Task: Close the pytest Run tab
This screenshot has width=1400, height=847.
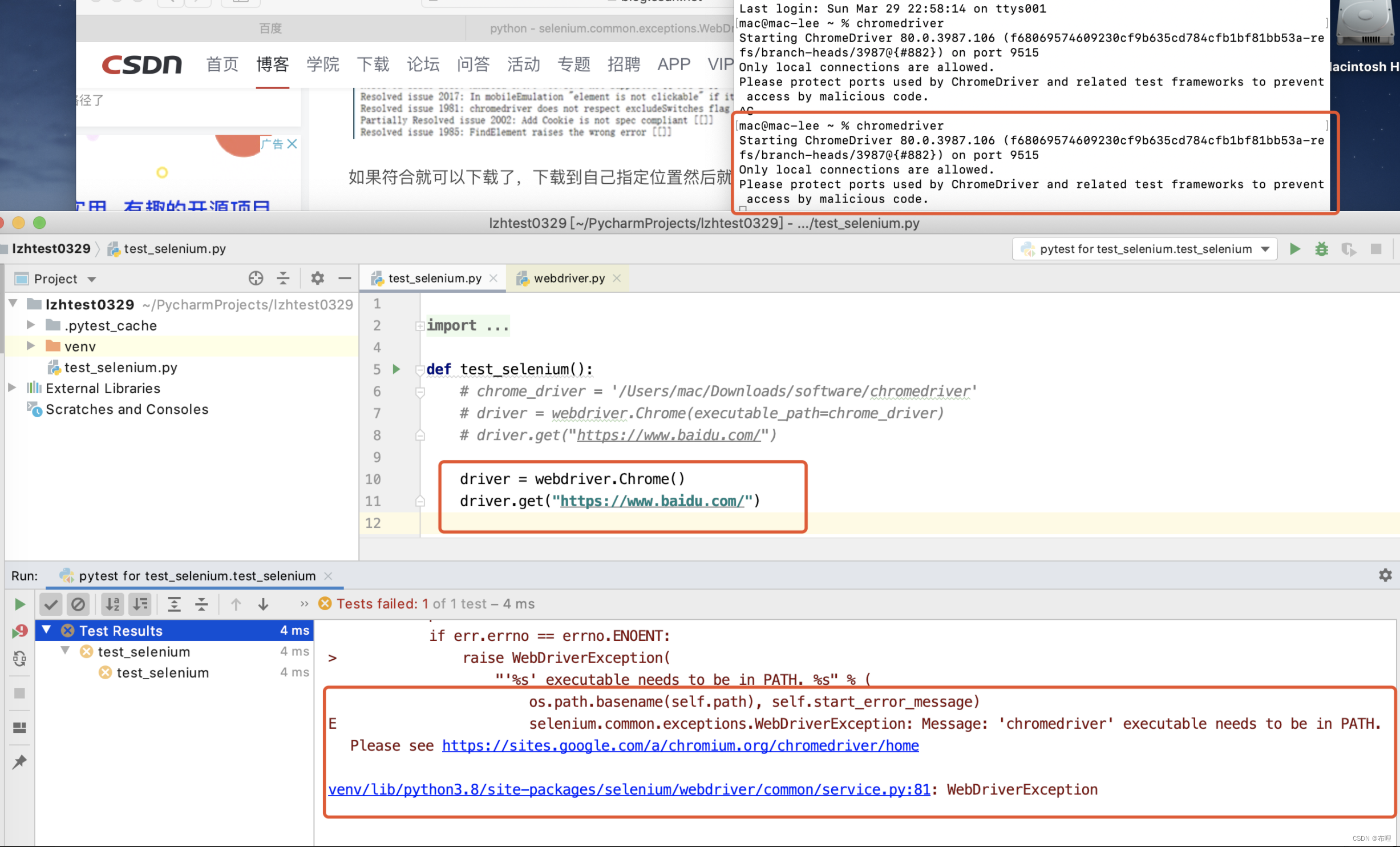Action: click(x=328, y=576)
